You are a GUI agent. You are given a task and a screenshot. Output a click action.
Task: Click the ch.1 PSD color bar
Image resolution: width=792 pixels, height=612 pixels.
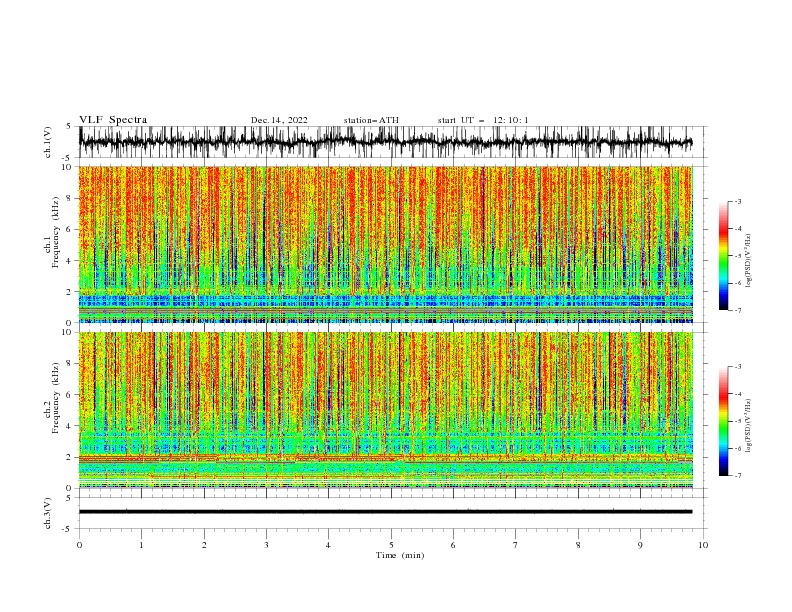pyautogui.click(x=723, y=256)
